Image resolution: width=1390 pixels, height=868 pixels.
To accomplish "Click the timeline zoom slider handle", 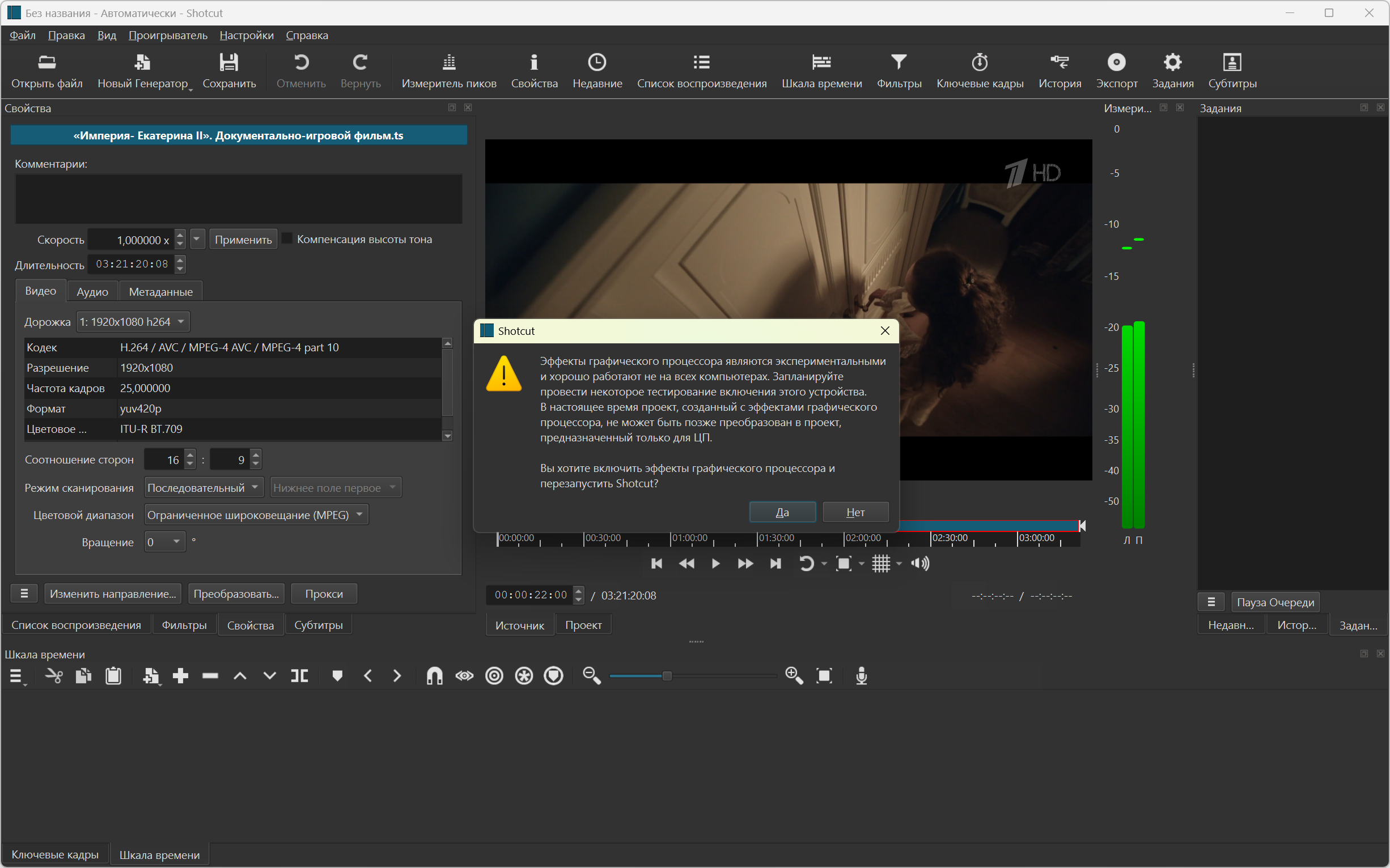I will click(x=667, y=676).
